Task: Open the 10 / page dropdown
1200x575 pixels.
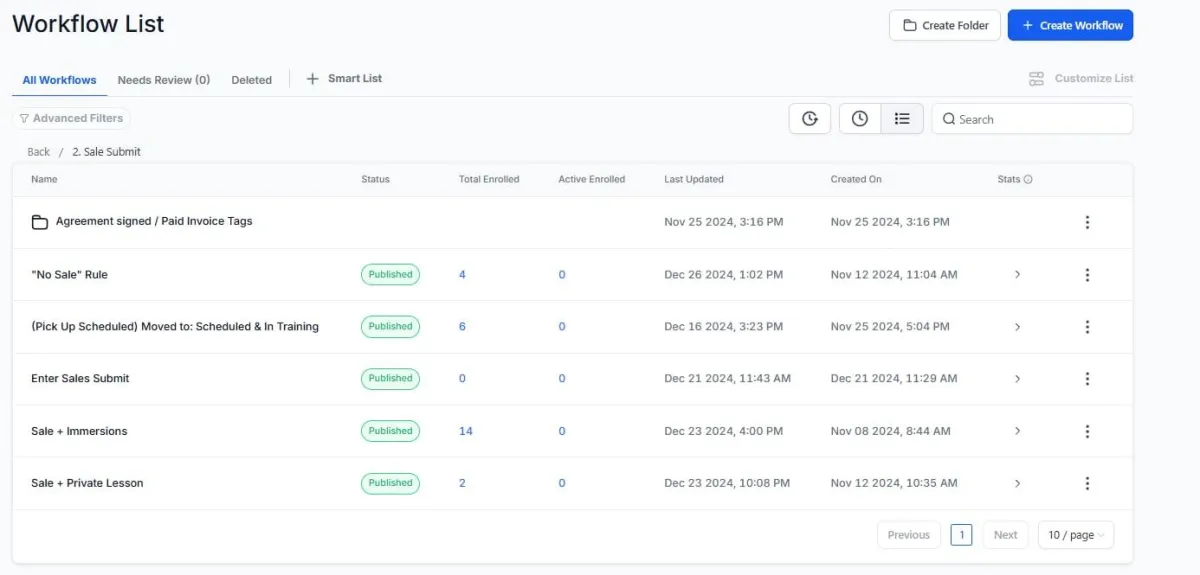Action: click(x=1075, y=535)
